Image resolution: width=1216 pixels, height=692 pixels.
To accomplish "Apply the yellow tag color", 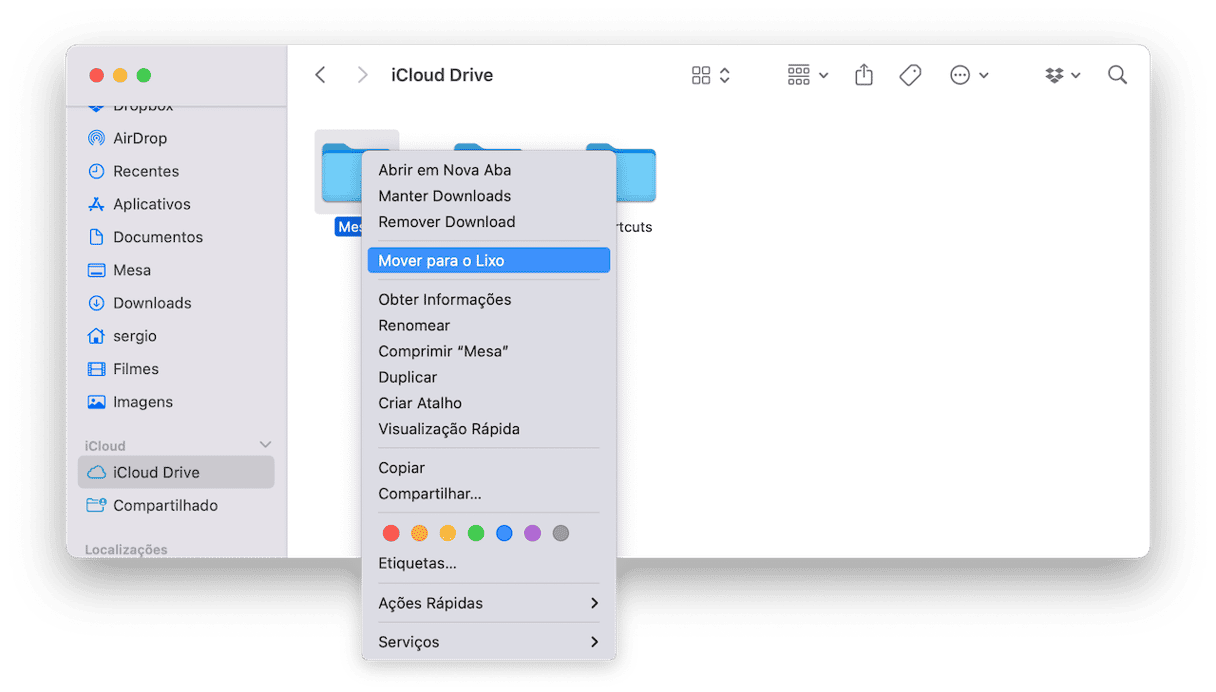I will point(448,534).
